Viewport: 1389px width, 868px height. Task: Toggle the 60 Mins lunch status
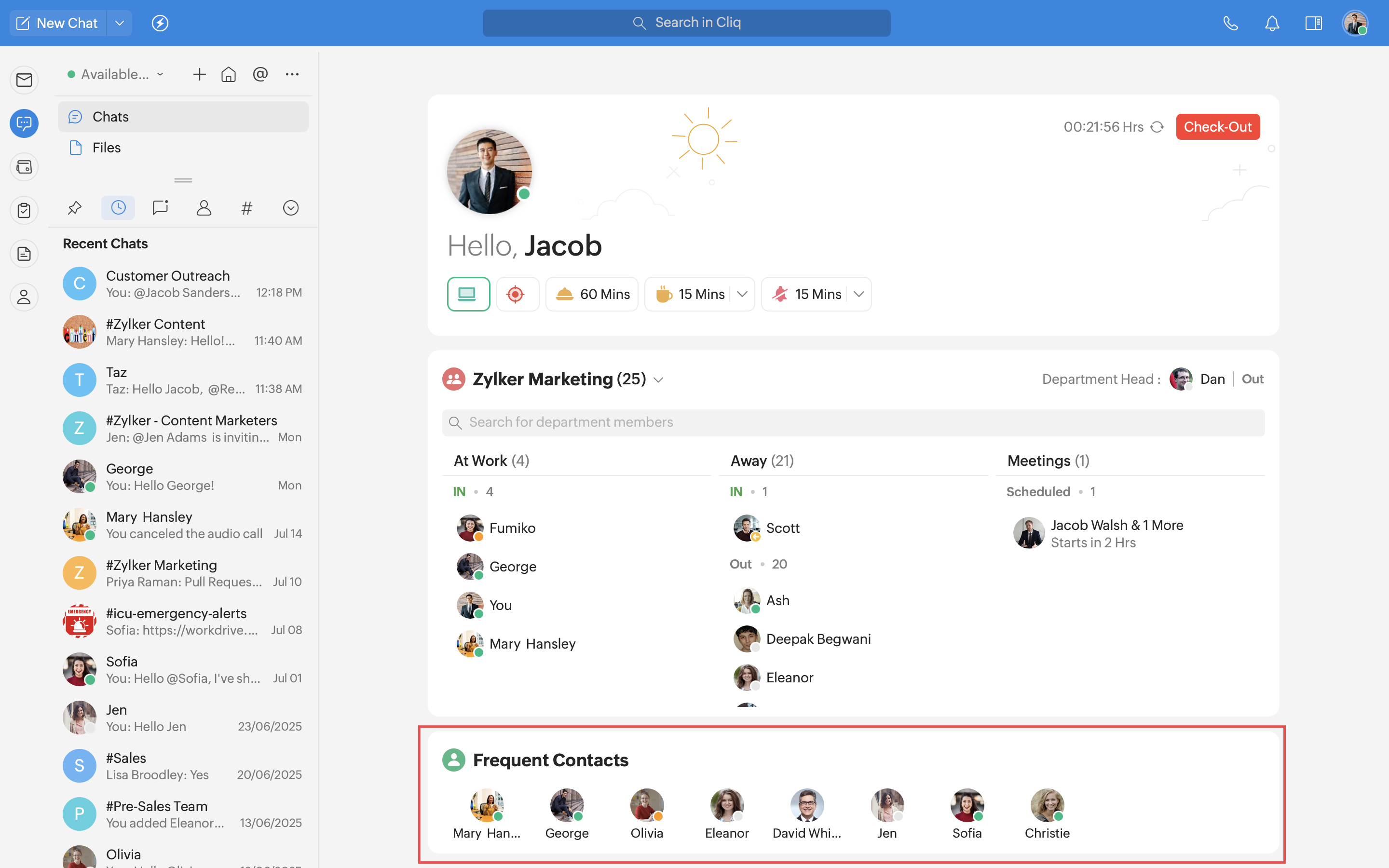592,294
